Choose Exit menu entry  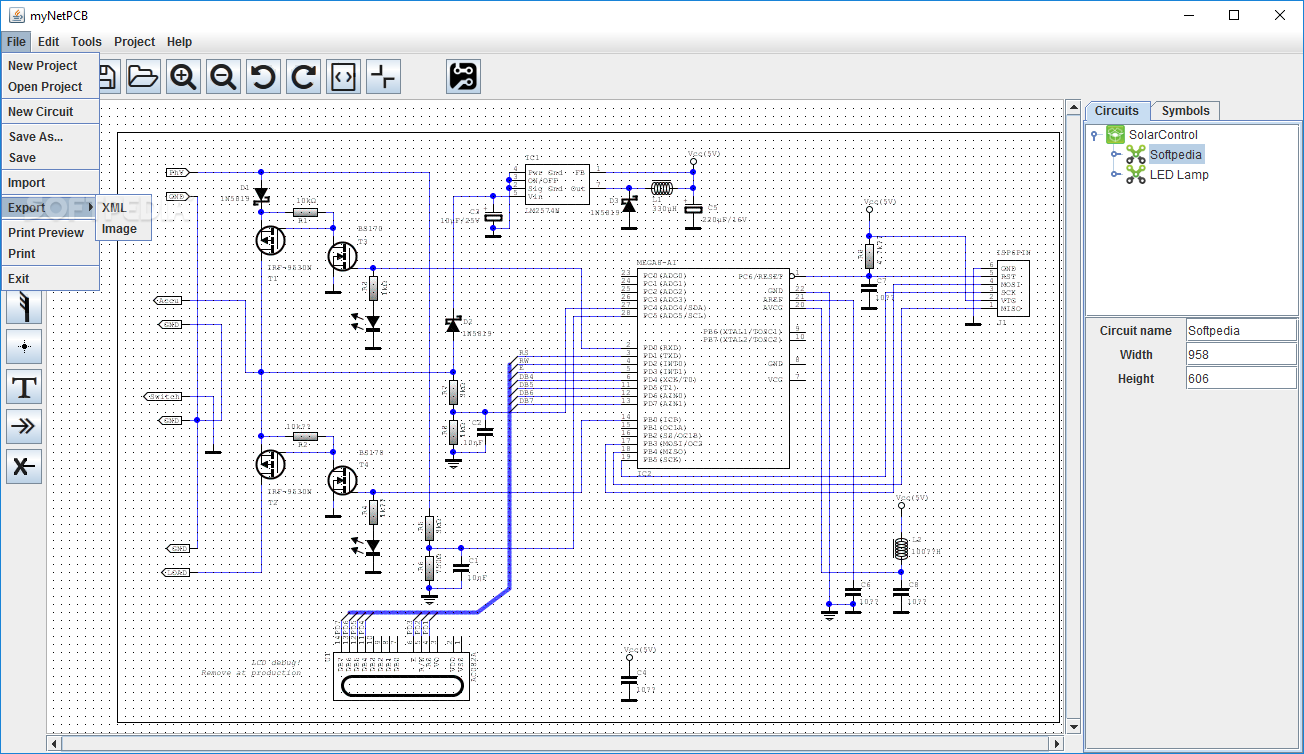pos(50,279)
